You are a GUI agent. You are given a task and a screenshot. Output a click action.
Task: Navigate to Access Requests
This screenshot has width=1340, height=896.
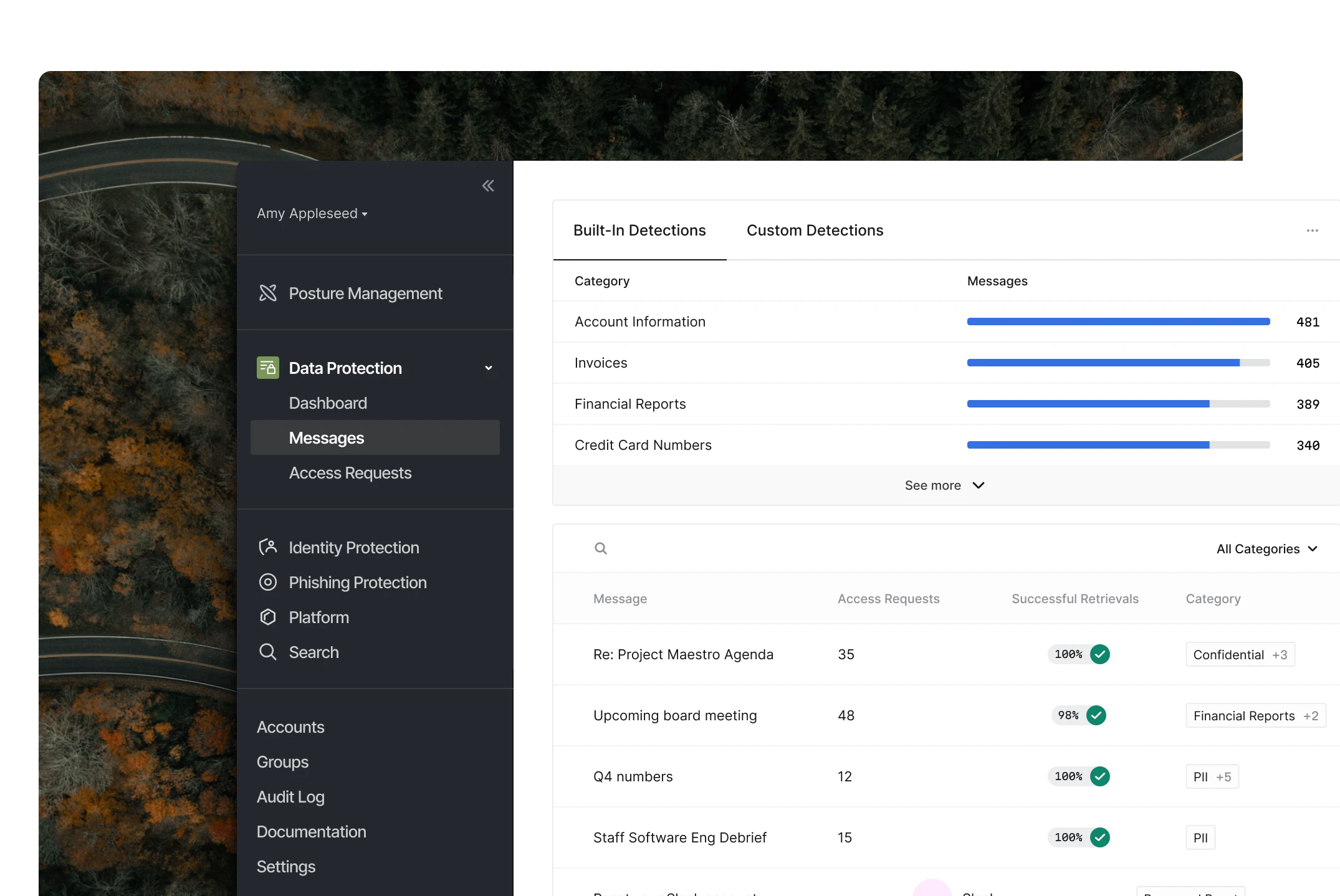tap(350, 472)
